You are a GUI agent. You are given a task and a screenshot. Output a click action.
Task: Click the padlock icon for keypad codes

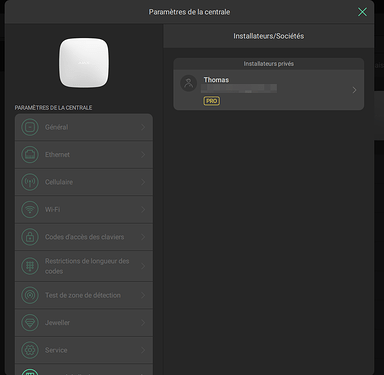30,237
